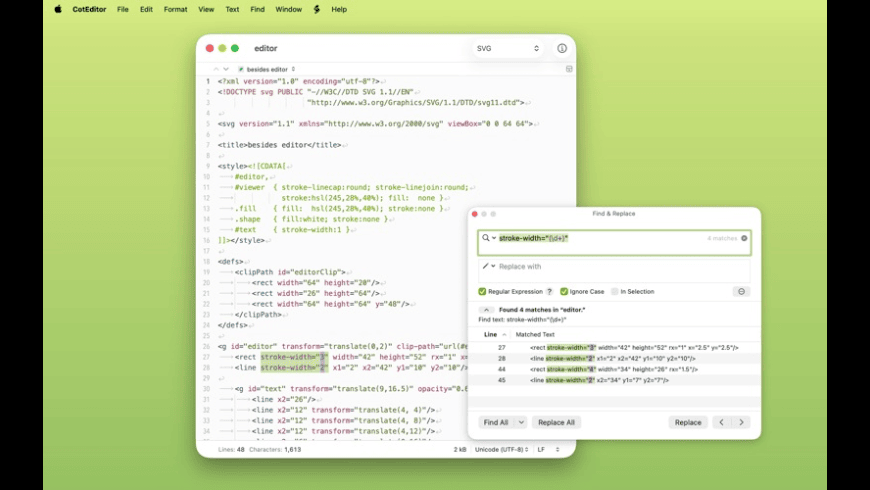Image resolution: width=870 pixels, height=490 pixels.
Task: Open the File menu
Action: click(x=123, y=9)
